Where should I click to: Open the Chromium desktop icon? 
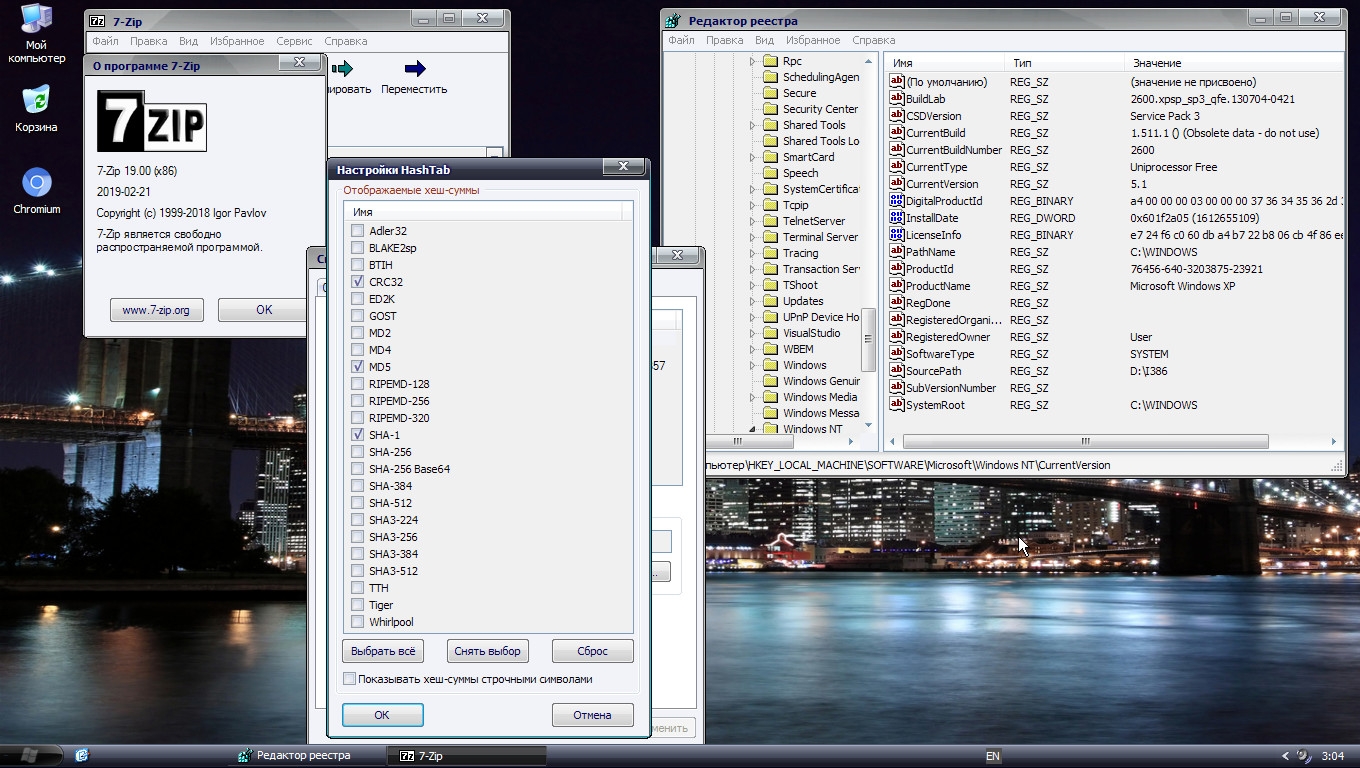[x=37, y=183]
